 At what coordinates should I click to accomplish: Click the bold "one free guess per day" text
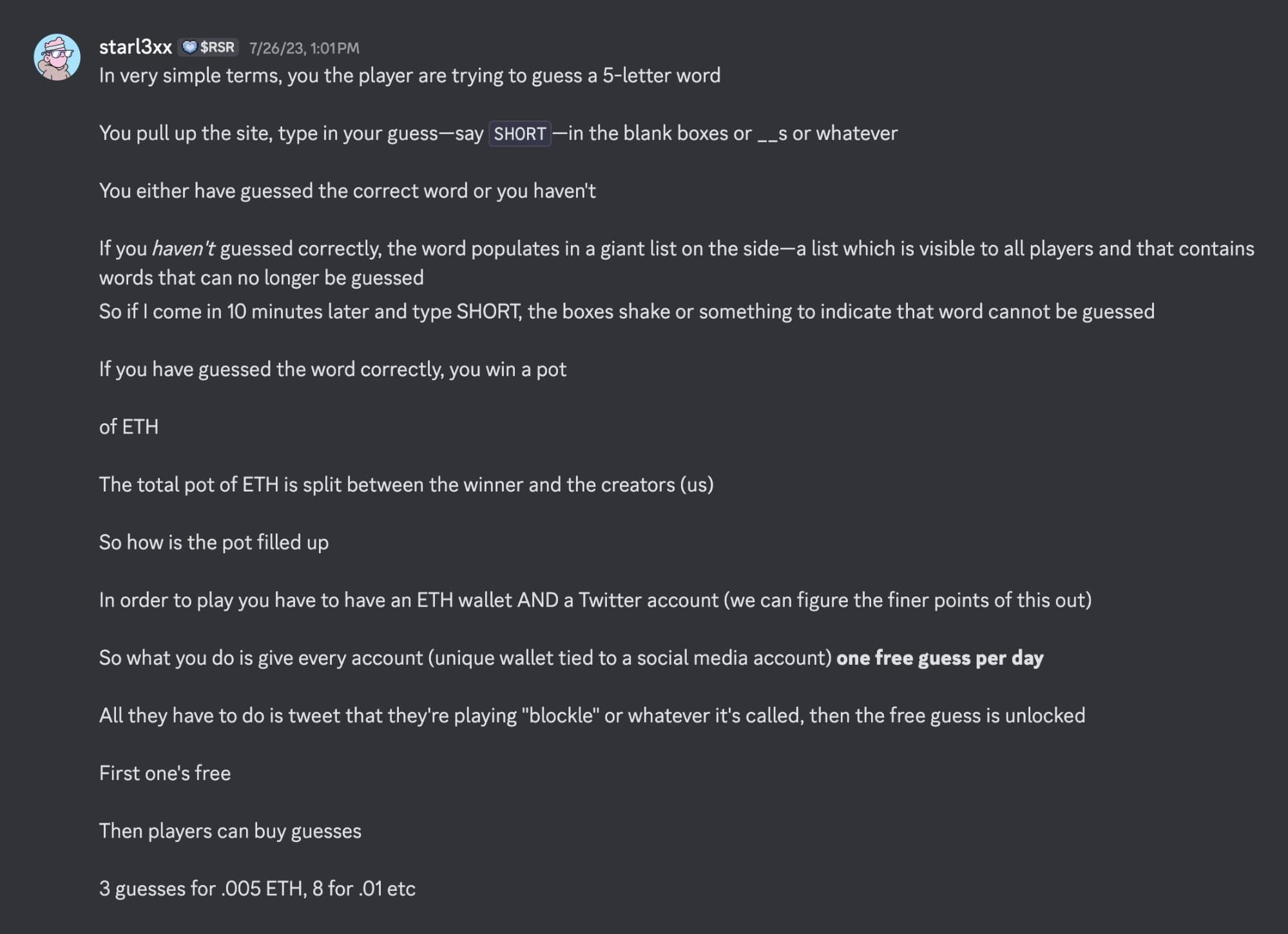pyautogui.click(x=939, y=658)
